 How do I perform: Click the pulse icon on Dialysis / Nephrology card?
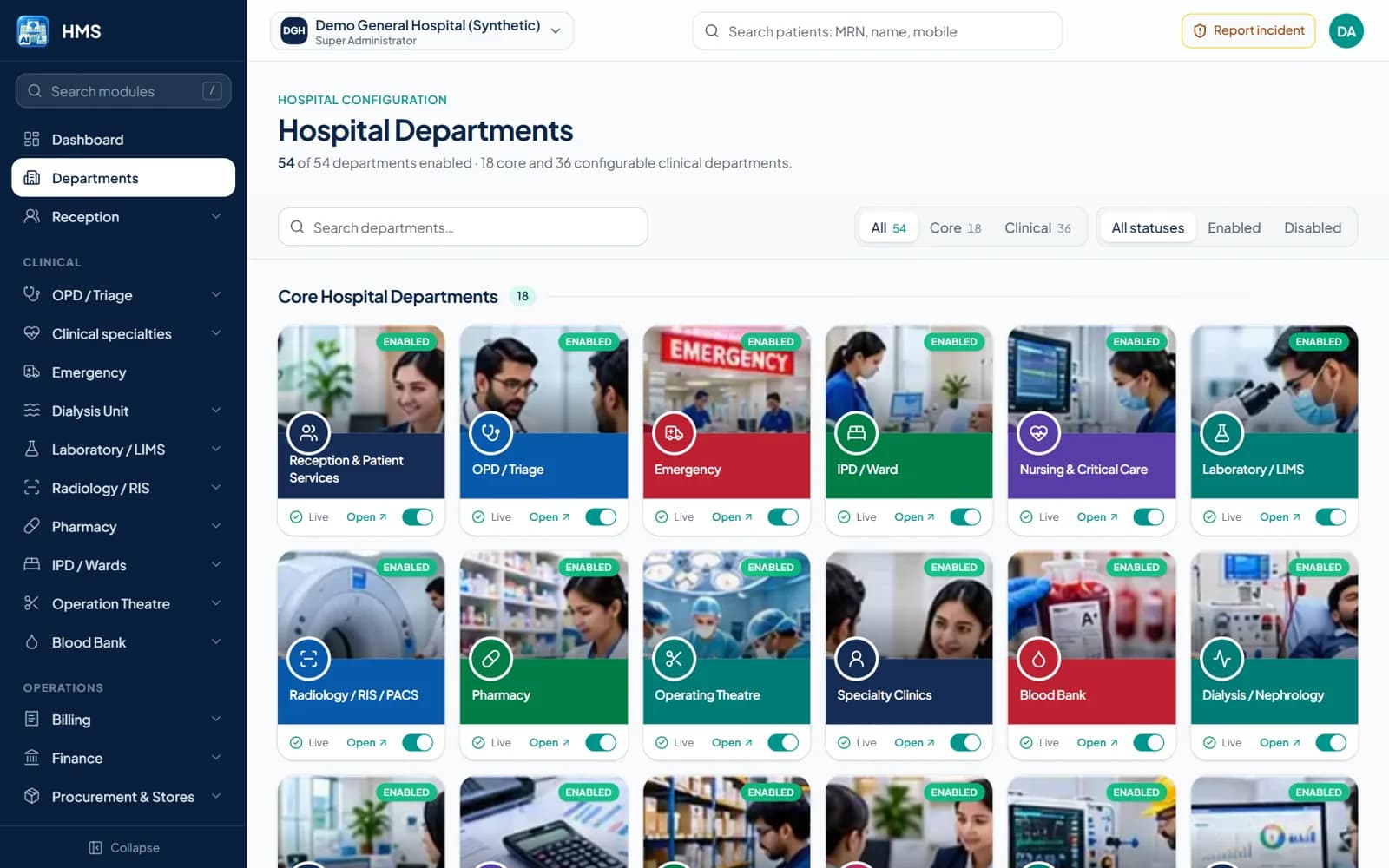point(1222,659)
